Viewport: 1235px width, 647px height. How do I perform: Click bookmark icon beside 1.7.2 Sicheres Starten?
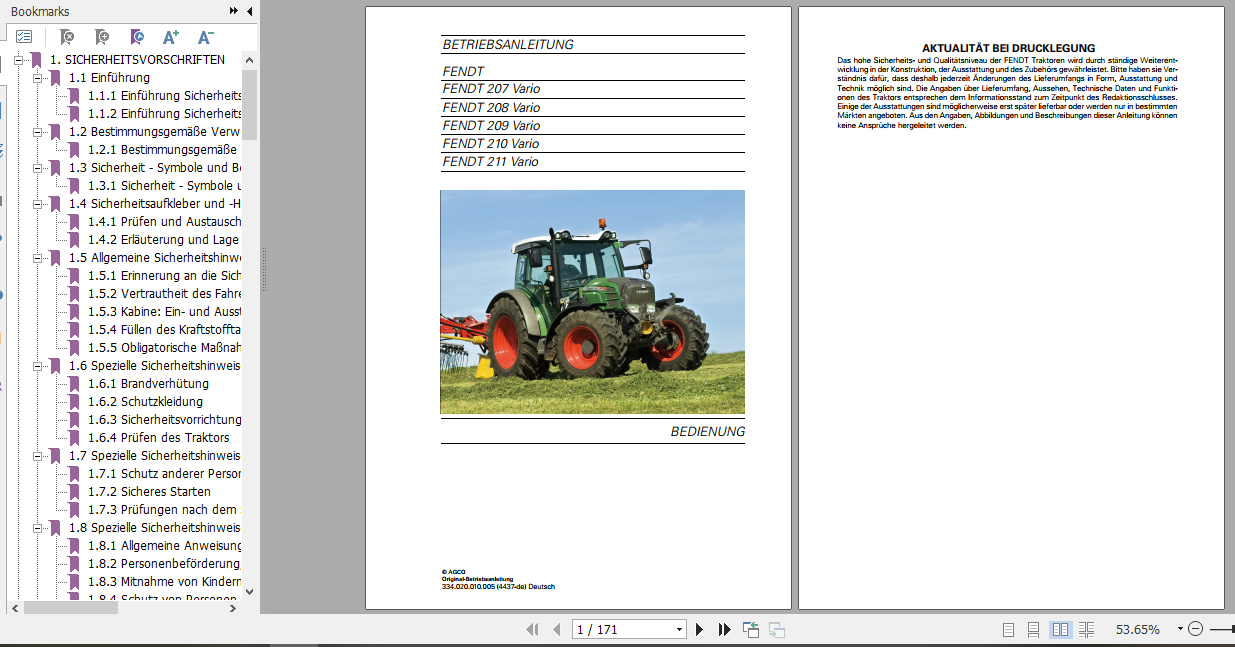[x=74, y=492]
